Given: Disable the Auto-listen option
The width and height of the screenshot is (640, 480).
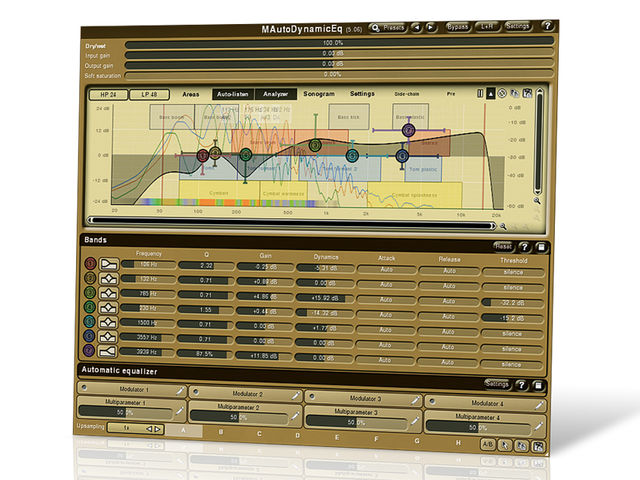Looking at the screenshot, I should click(x=233, y=94).
